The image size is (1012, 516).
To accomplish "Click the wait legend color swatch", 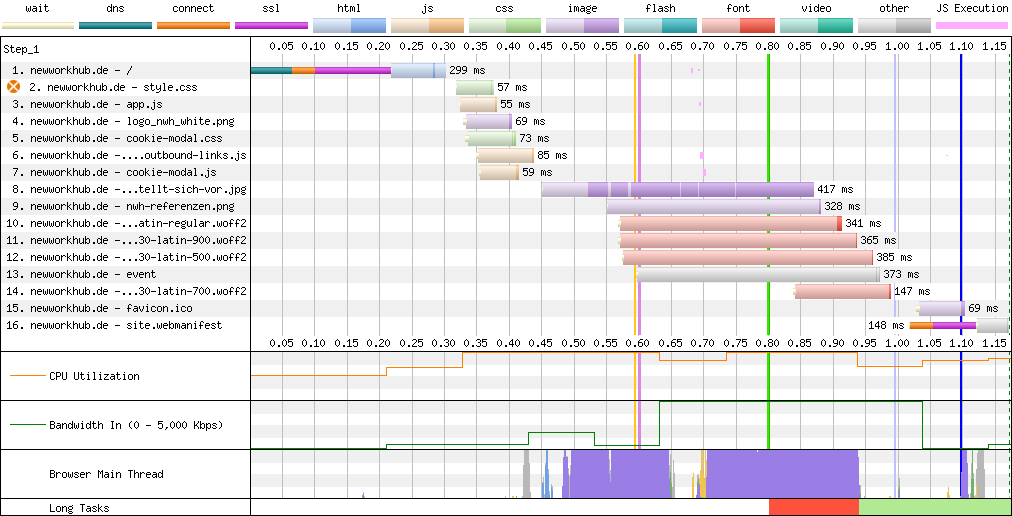I will [x=37, y=25].
